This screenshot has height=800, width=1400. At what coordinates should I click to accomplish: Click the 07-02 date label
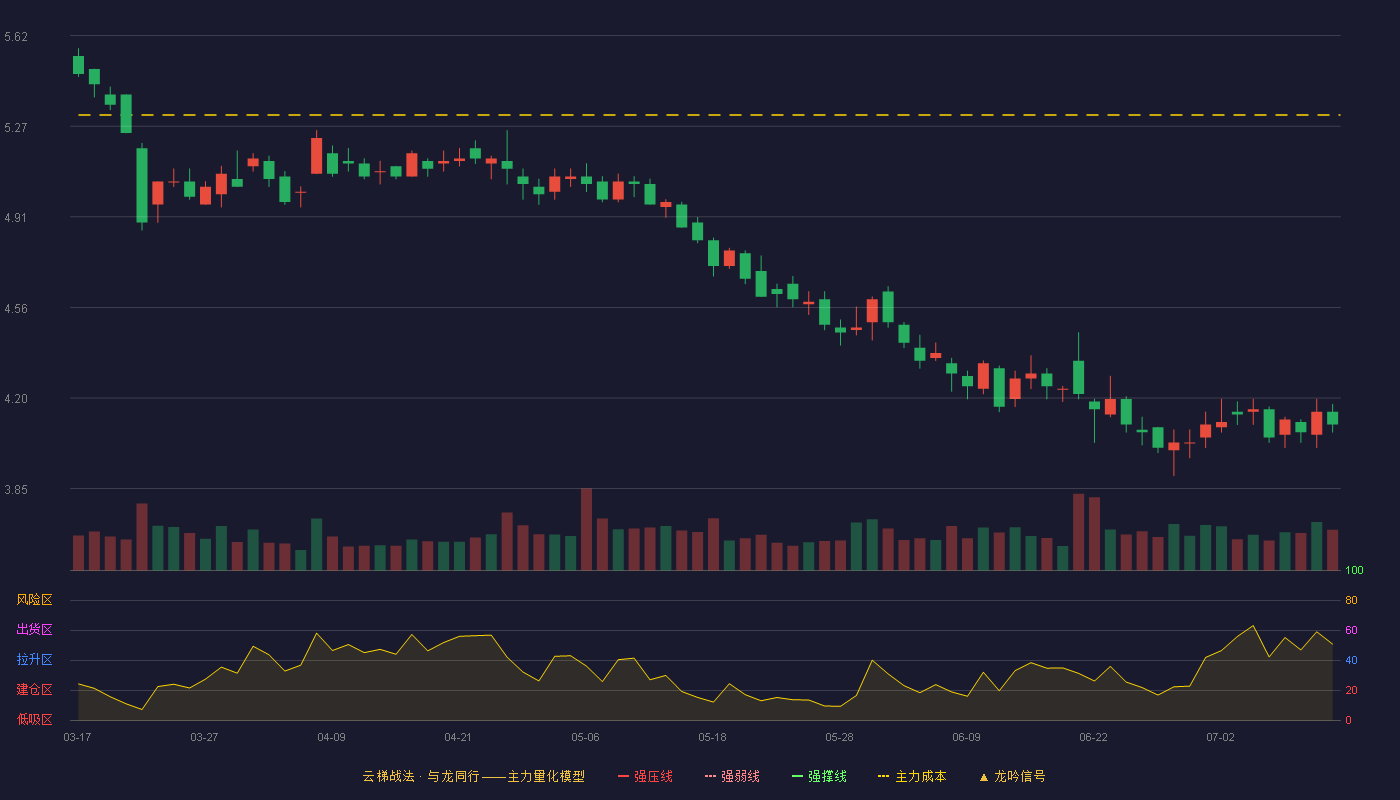pyautogui.click(x=1220, y=737)
